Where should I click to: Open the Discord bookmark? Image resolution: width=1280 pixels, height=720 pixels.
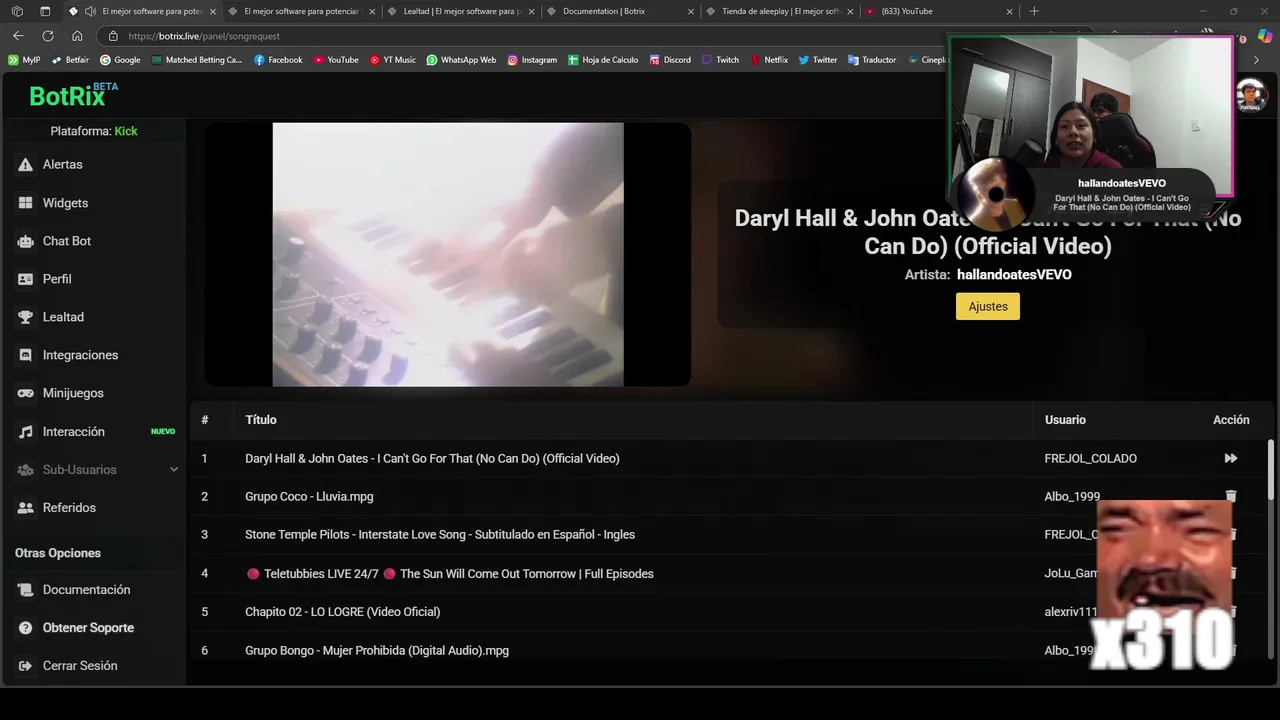coord(670,60)
